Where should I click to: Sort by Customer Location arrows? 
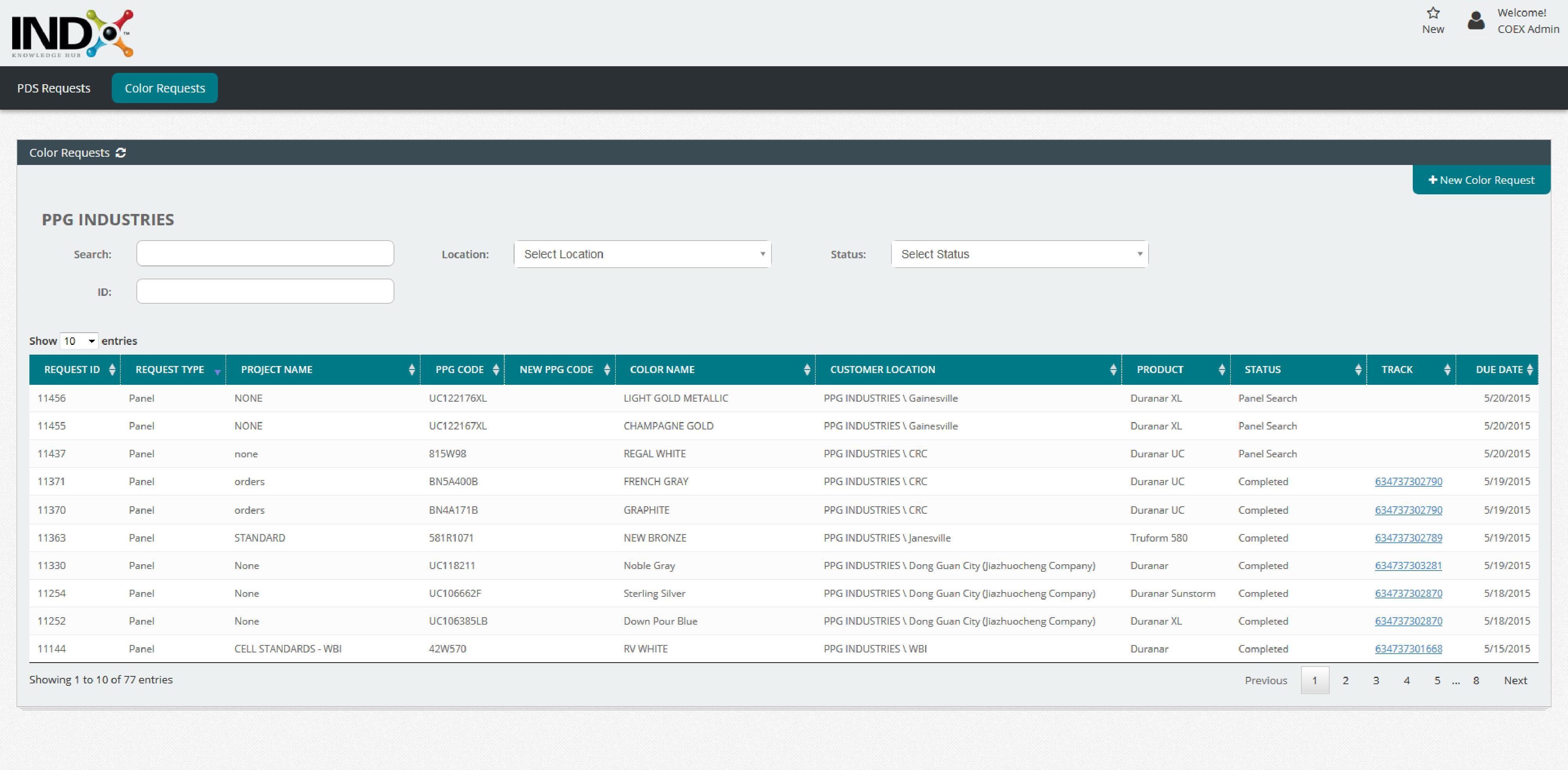(1113, 370)
